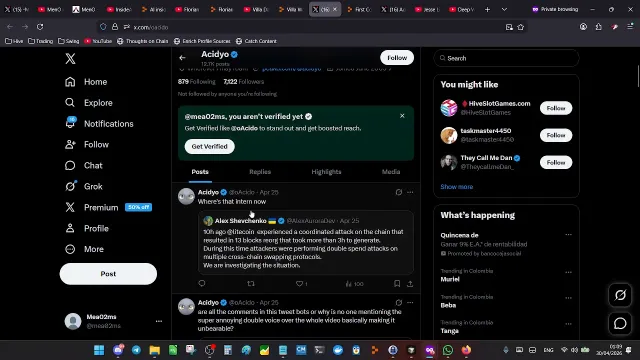The height and width of the screenshot is (360, 640).
Task: Open Thoughts on Chain bookmark
Action: [142, 41]
